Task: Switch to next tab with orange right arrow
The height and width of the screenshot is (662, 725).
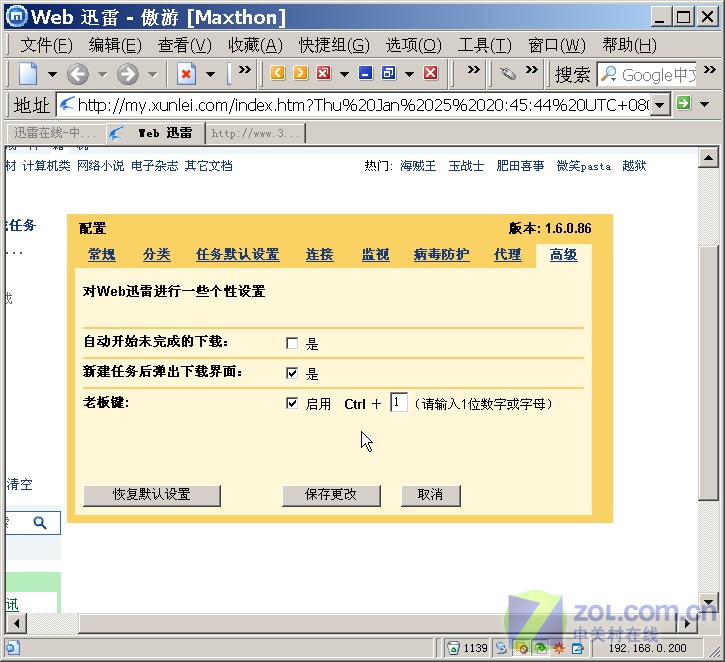Action: pos(301,73)
